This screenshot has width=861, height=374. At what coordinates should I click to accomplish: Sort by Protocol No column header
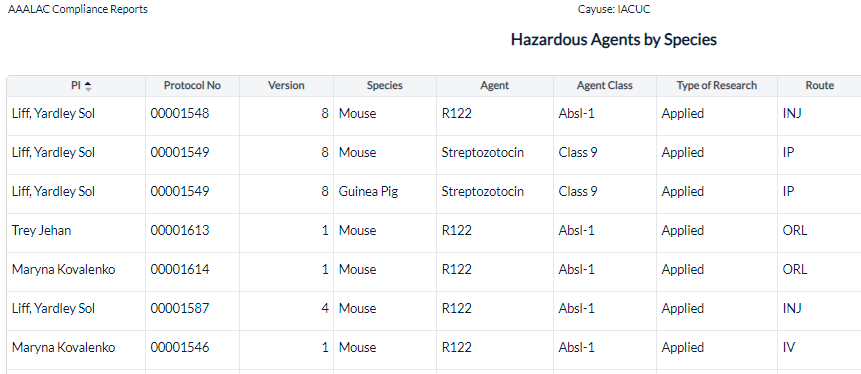click(x=192, y=86)
